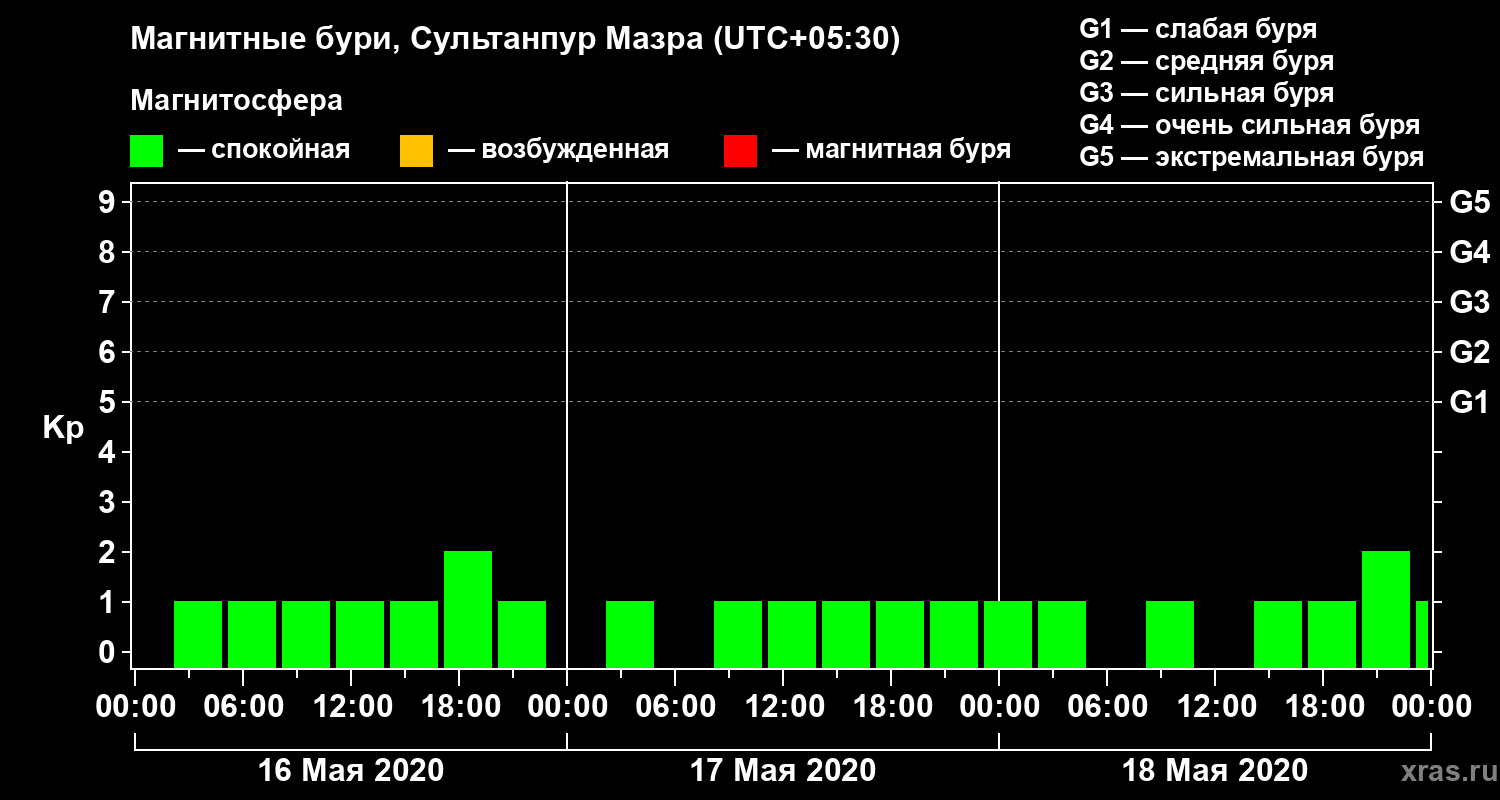Click the chart title "Магнитные бури, Сультанпур Мазра"
The height and width of the screenshot is (800, 1500).
(x=515, y=40)
